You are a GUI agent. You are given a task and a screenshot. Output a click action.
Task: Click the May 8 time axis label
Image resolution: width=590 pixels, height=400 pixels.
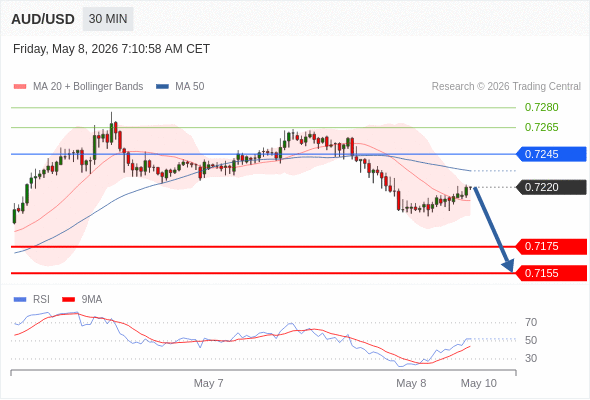pos(411,383)
